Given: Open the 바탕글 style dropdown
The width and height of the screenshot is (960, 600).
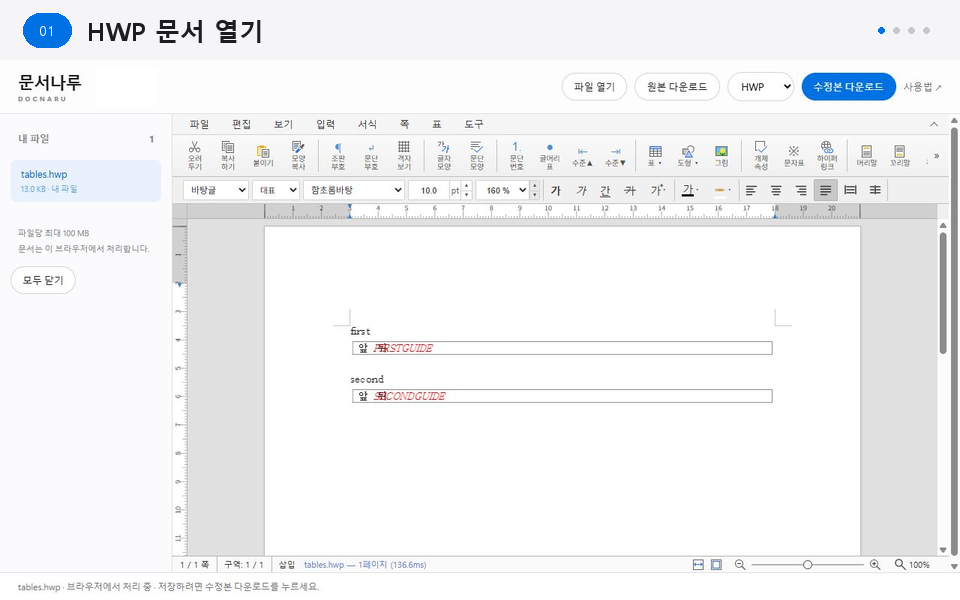Looking at the screenshot, I should (216, 190).
